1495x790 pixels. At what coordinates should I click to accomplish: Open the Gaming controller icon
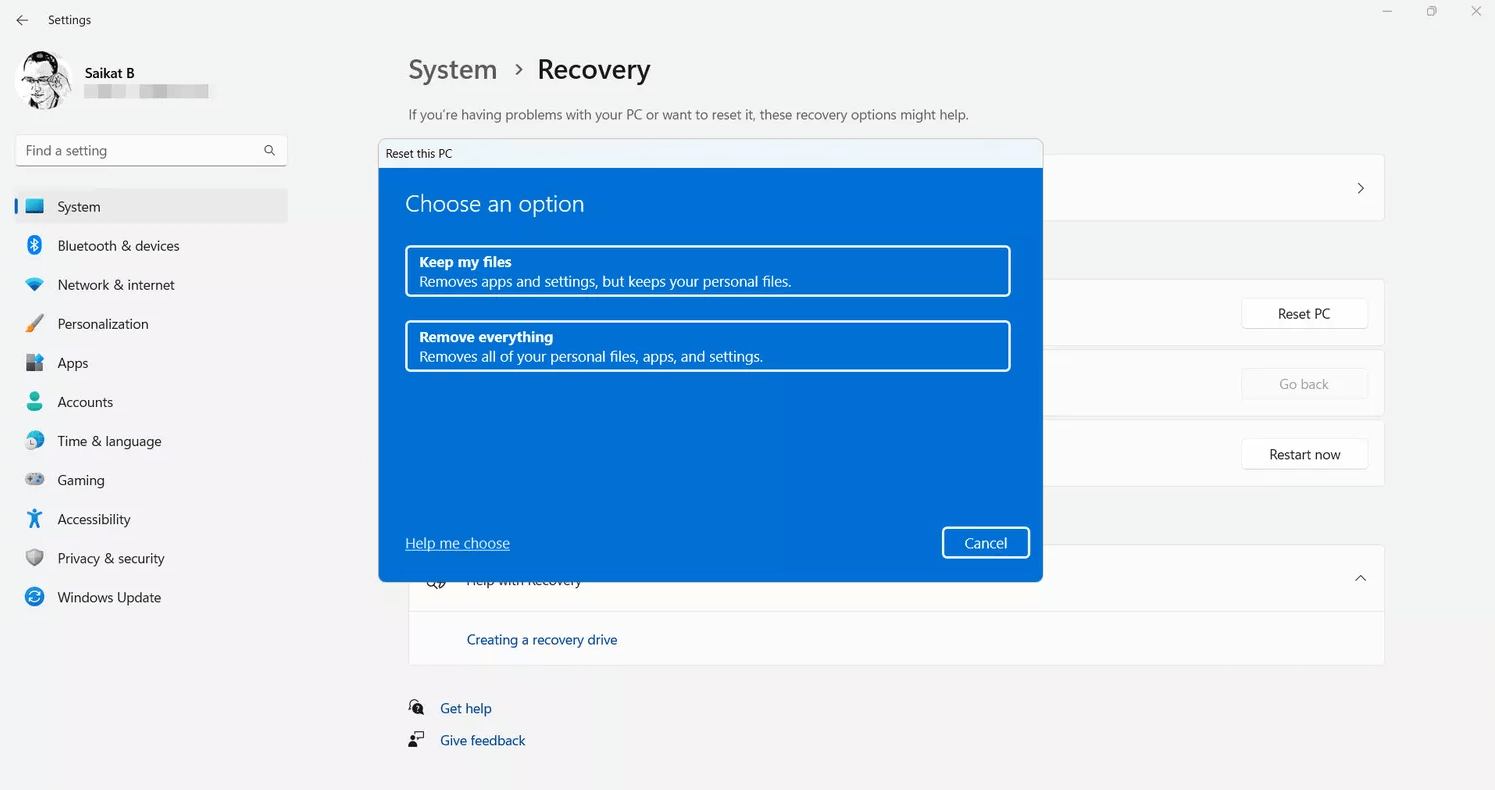point(33,480)
